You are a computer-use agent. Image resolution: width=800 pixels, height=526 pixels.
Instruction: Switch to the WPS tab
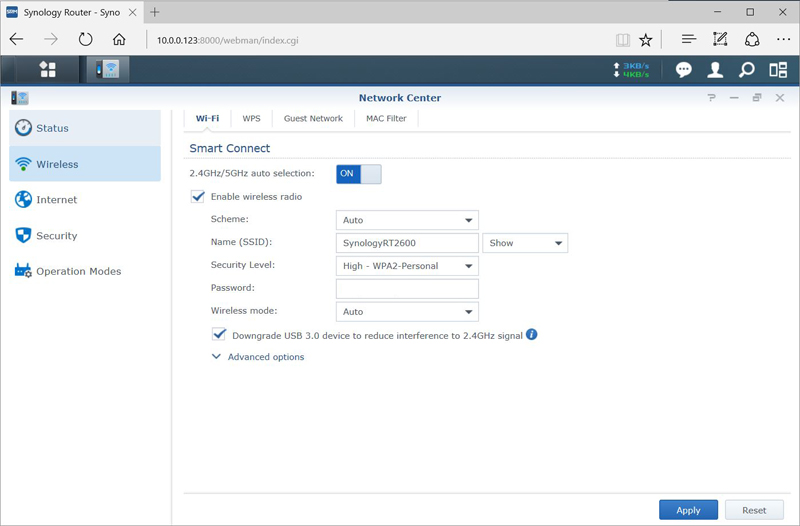[251, 118]
